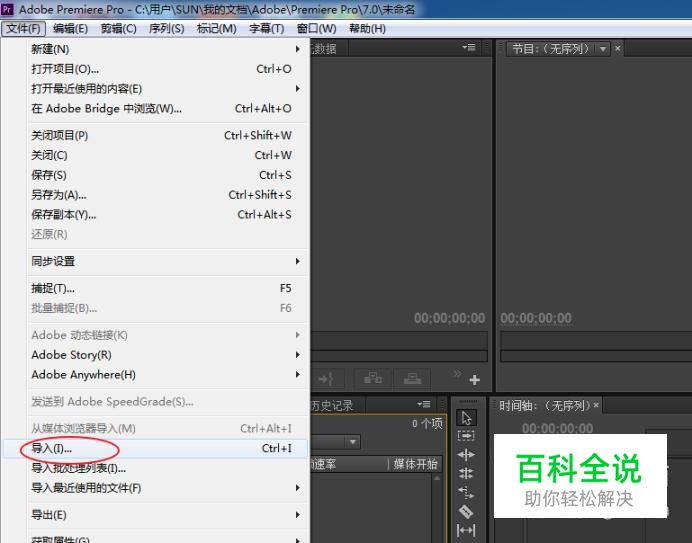Image resolution: width=692 pixels, height=543 pixels.
Task: Select the Selection arrow tool
Action: [x=466, y=417]
